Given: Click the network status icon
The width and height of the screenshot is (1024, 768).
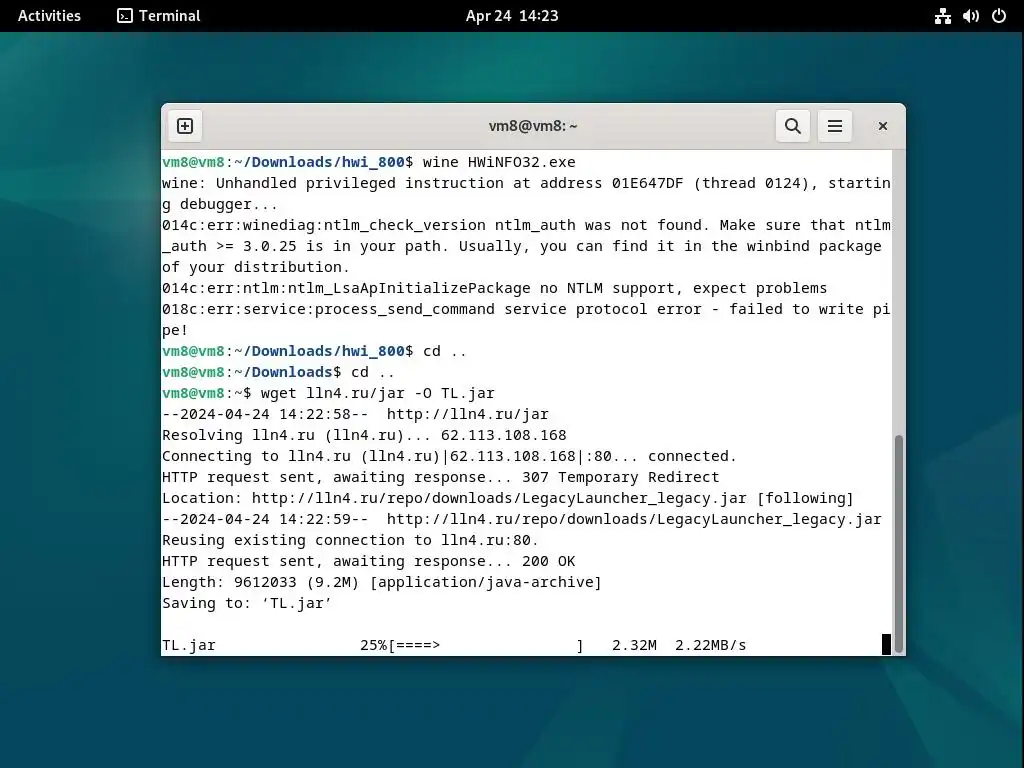Looking at the screenshot, I should click(x=942, y=16).
